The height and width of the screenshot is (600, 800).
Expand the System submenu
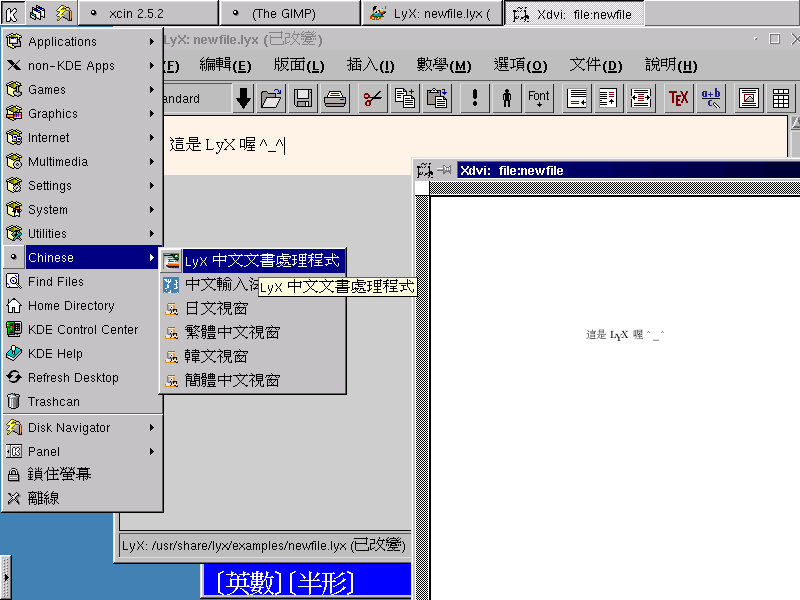click(x=83, y=209)
